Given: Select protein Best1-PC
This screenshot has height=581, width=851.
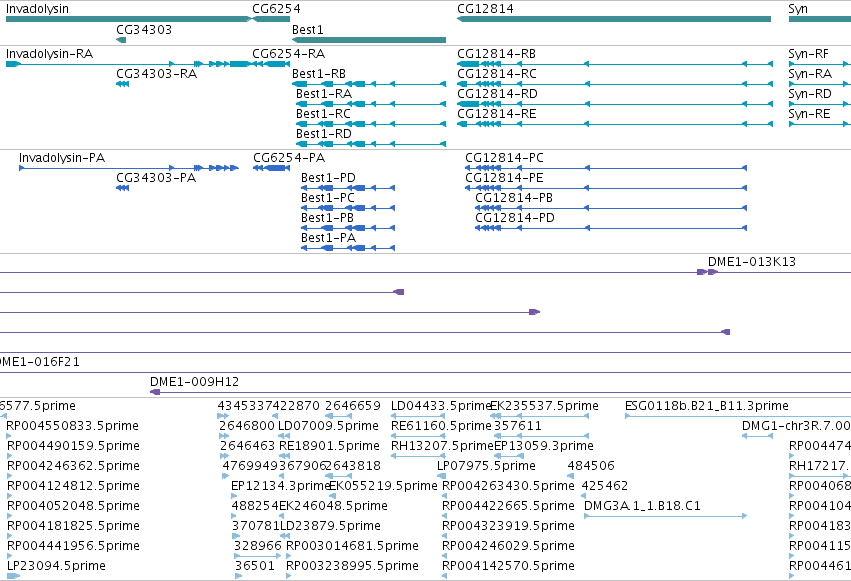Looking at the screenshot, I should [x=348, y=208].
